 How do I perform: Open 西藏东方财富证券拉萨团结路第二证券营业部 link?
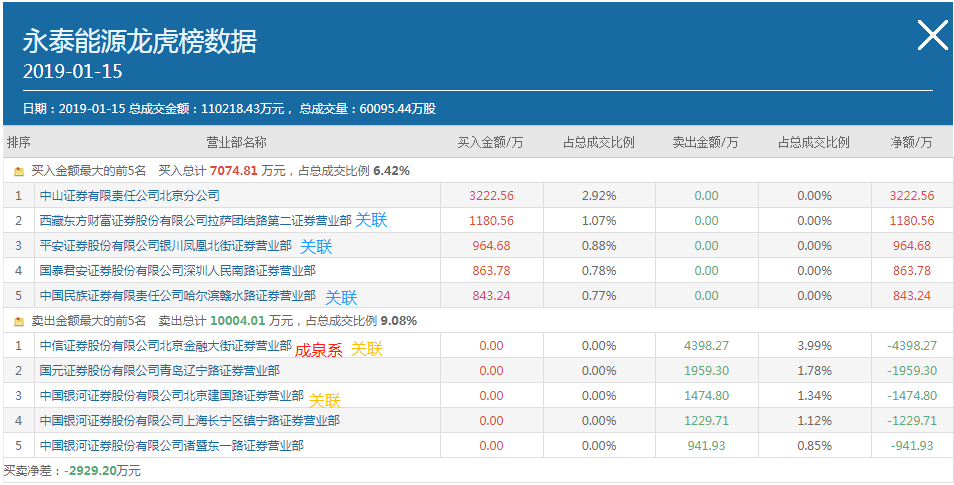(195, 221)
